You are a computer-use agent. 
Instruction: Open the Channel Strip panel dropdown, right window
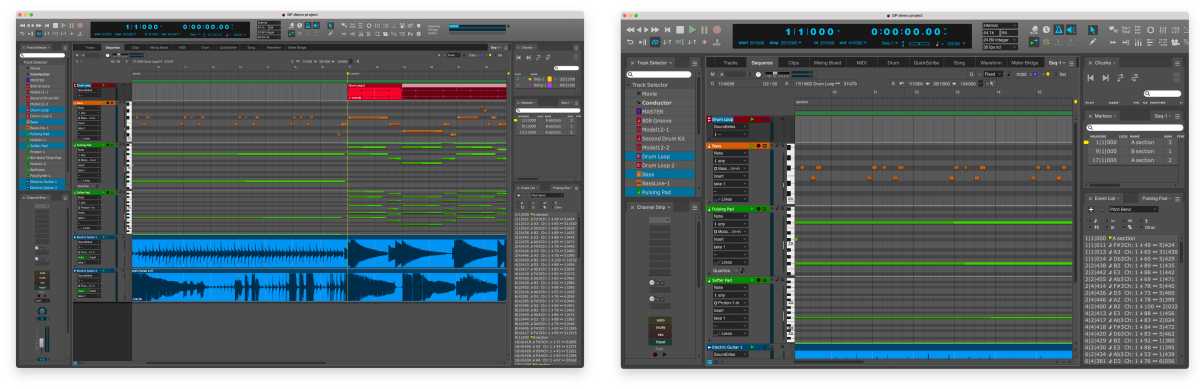(x=656, y=207)
